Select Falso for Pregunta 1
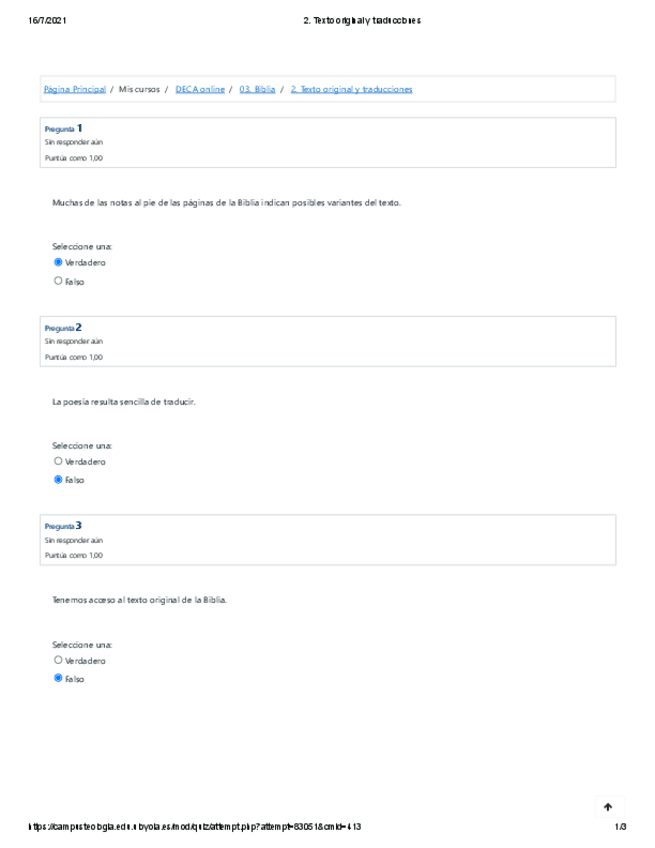The image size is (655, 848). tap(58, 281)
